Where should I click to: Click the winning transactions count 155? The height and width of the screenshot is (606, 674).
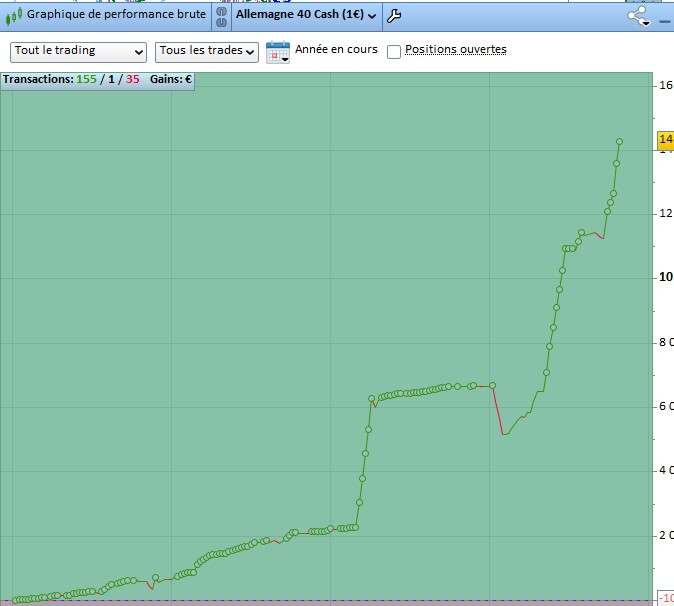(x=86, y=79)
